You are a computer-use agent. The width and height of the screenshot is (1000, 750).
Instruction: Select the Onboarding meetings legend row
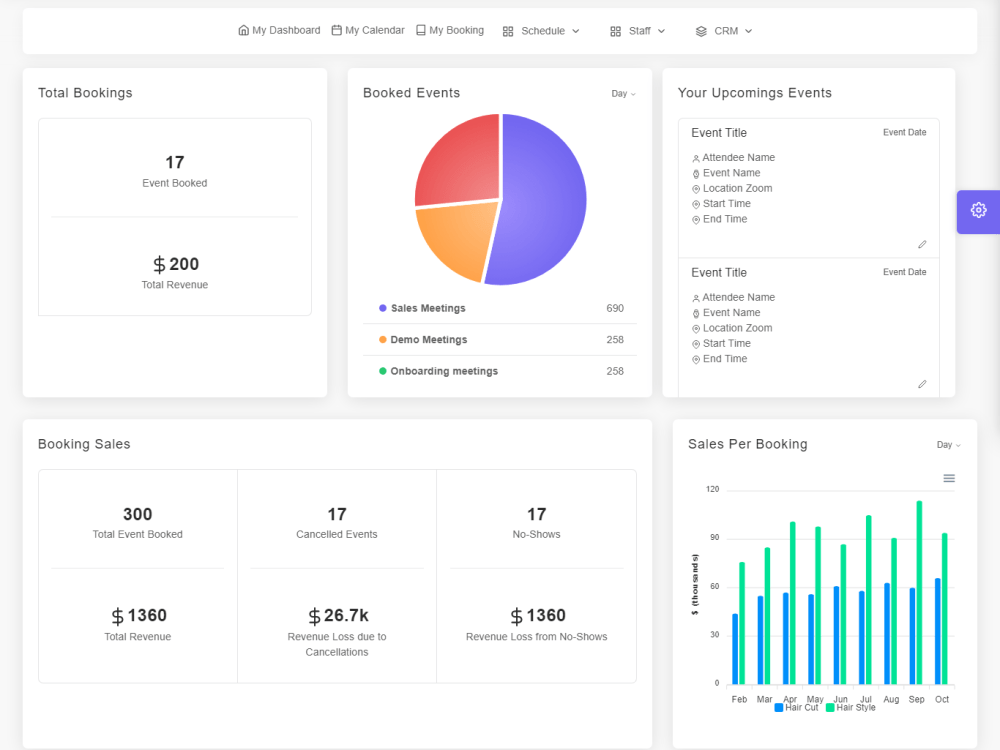click(500, 371)
